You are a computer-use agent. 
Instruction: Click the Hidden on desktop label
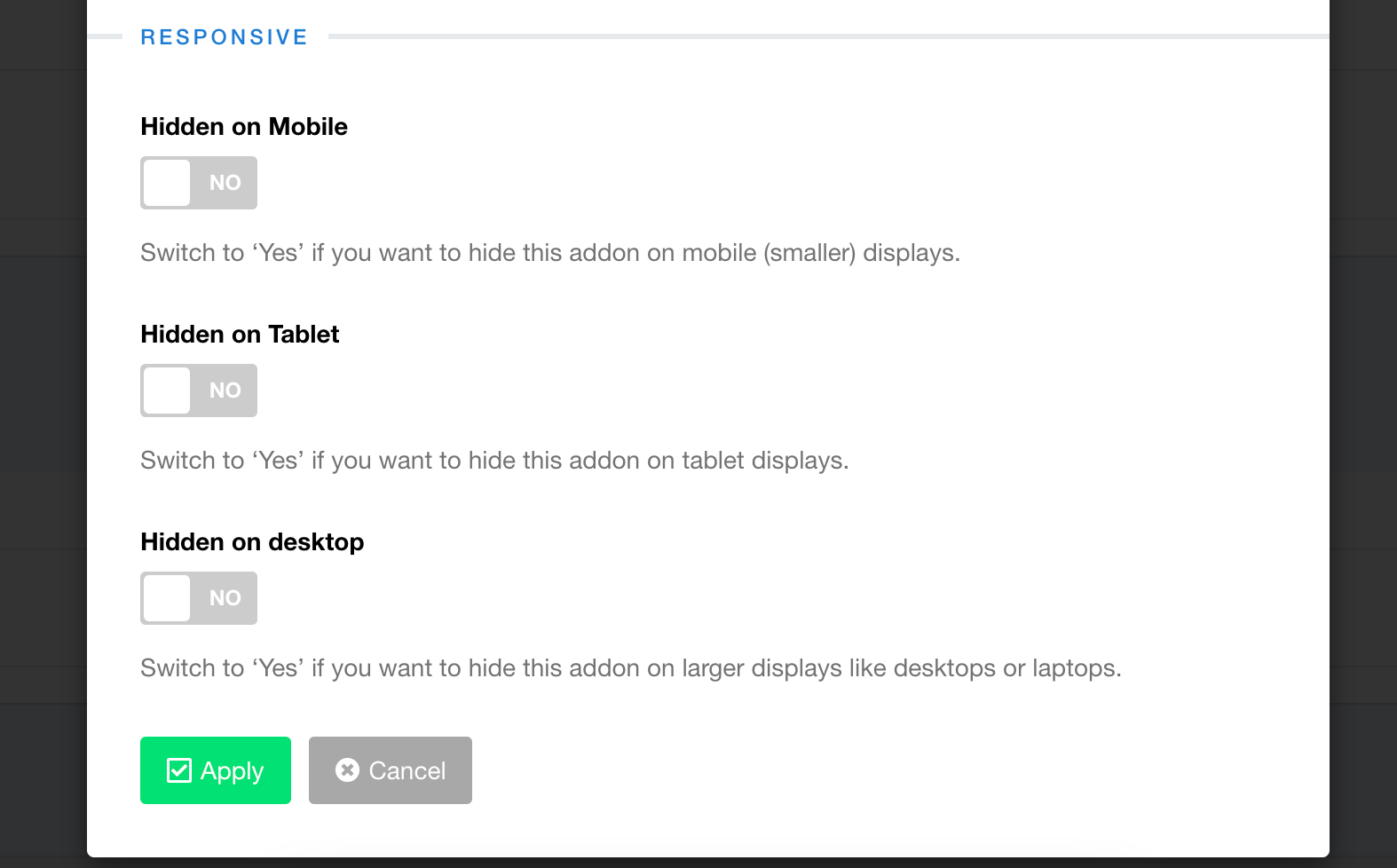[x=252, y=542]
